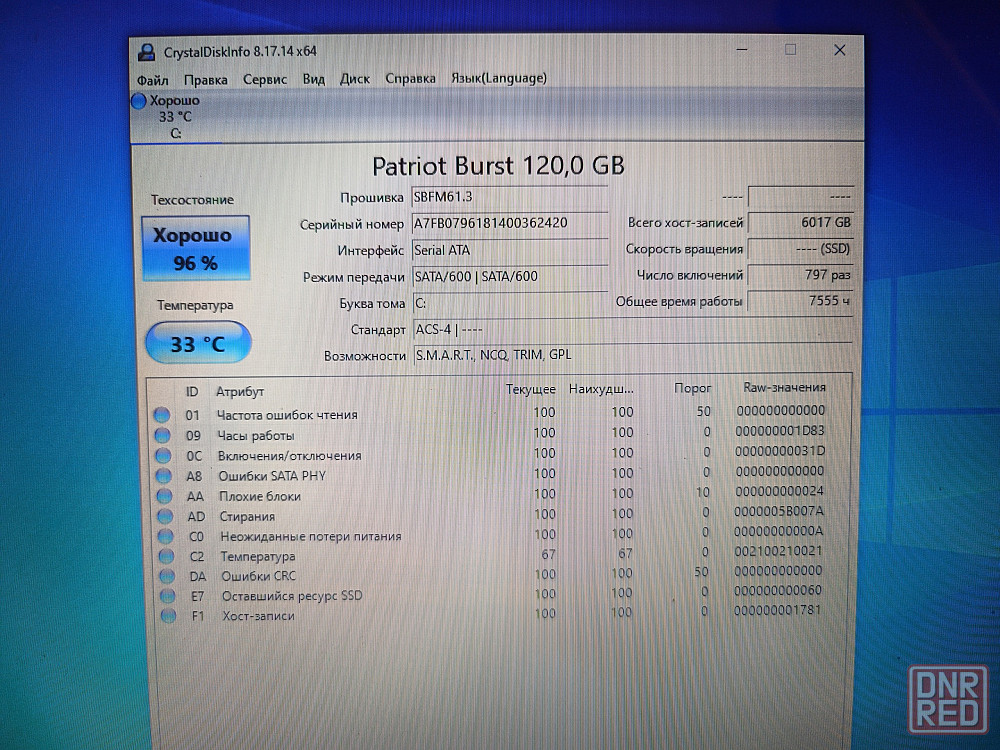Open the Сервис menu

coord(265,79)
